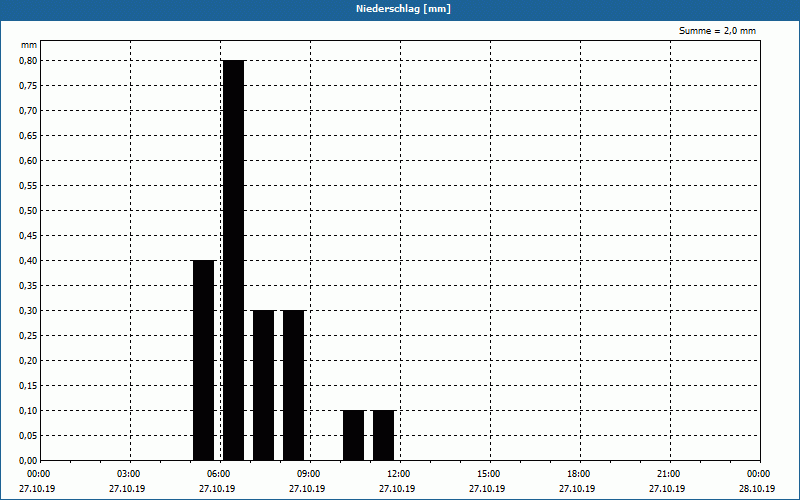Click the 0,30 mm bar nearest 09:00

[293, 385]
